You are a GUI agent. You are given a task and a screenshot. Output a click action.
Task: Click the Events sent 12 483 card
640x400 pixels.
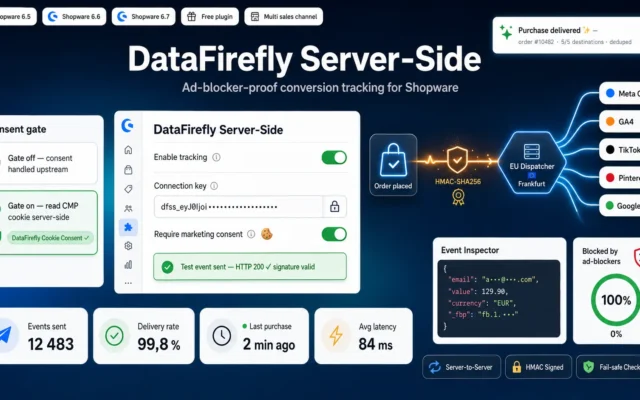click(x=44, y=336)
